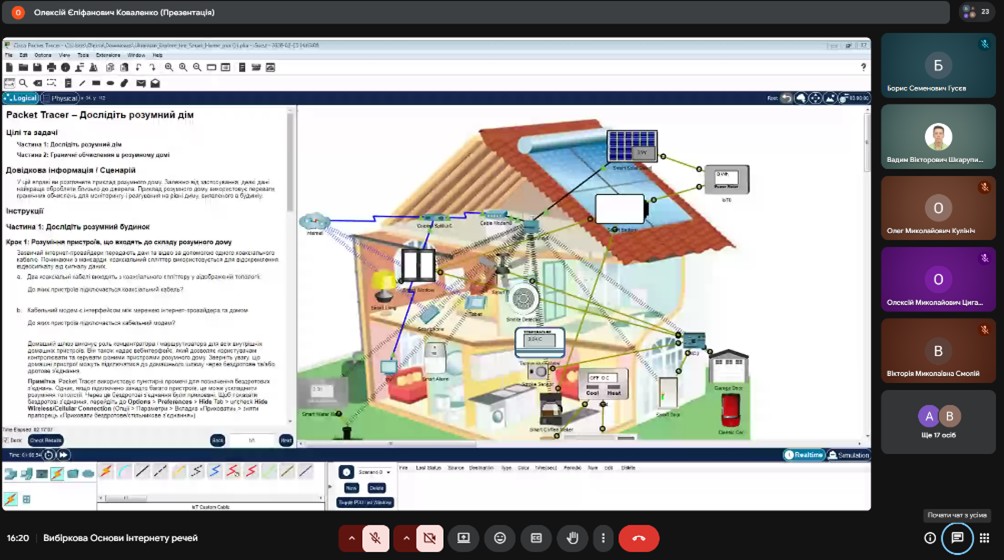
Task: Click the Redo arrow toolbar icon
Action: (x=152, y=67)
